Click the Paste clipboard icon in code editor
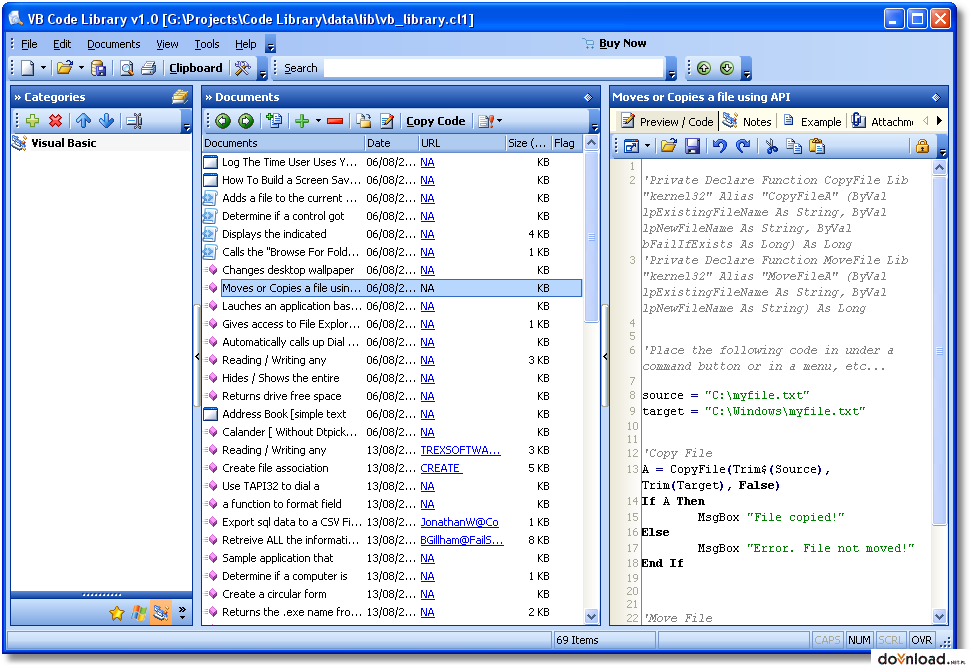Viewport: 971px width, 668px height. [x=817, y=146]
